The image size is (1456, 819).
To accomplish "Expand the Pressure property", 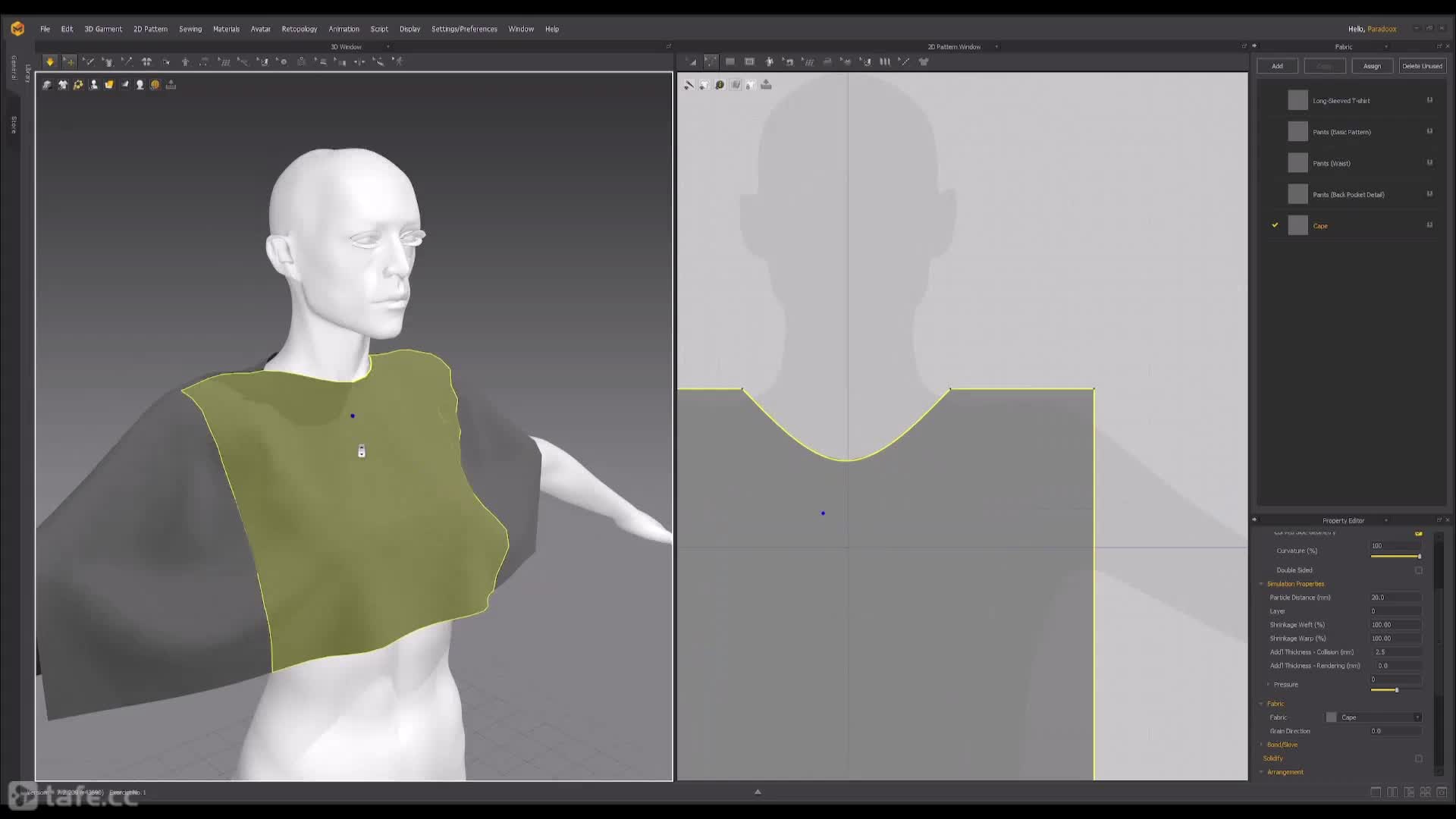I will [1269, 685].
